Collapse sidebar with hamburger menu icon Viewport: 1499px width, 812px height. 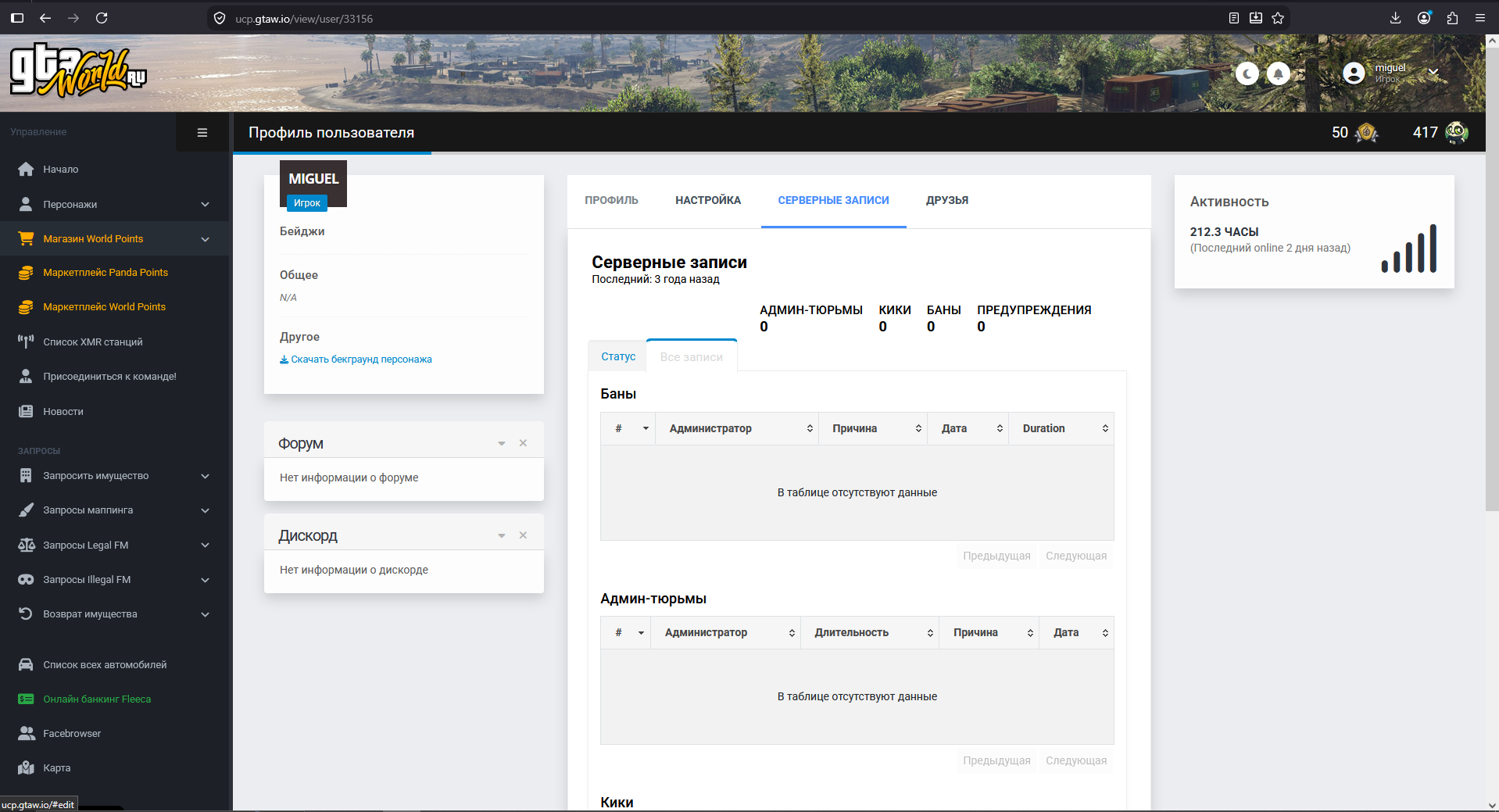[202, 132]
